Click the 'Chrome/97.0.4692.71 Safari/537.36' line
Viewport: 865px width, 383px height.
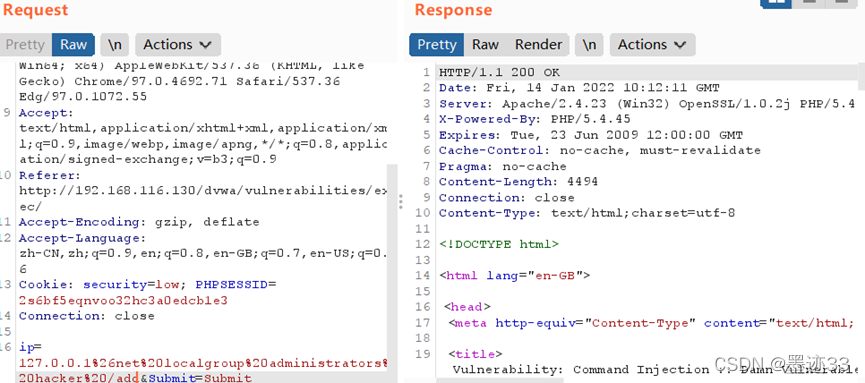click(x=179, y=81)
